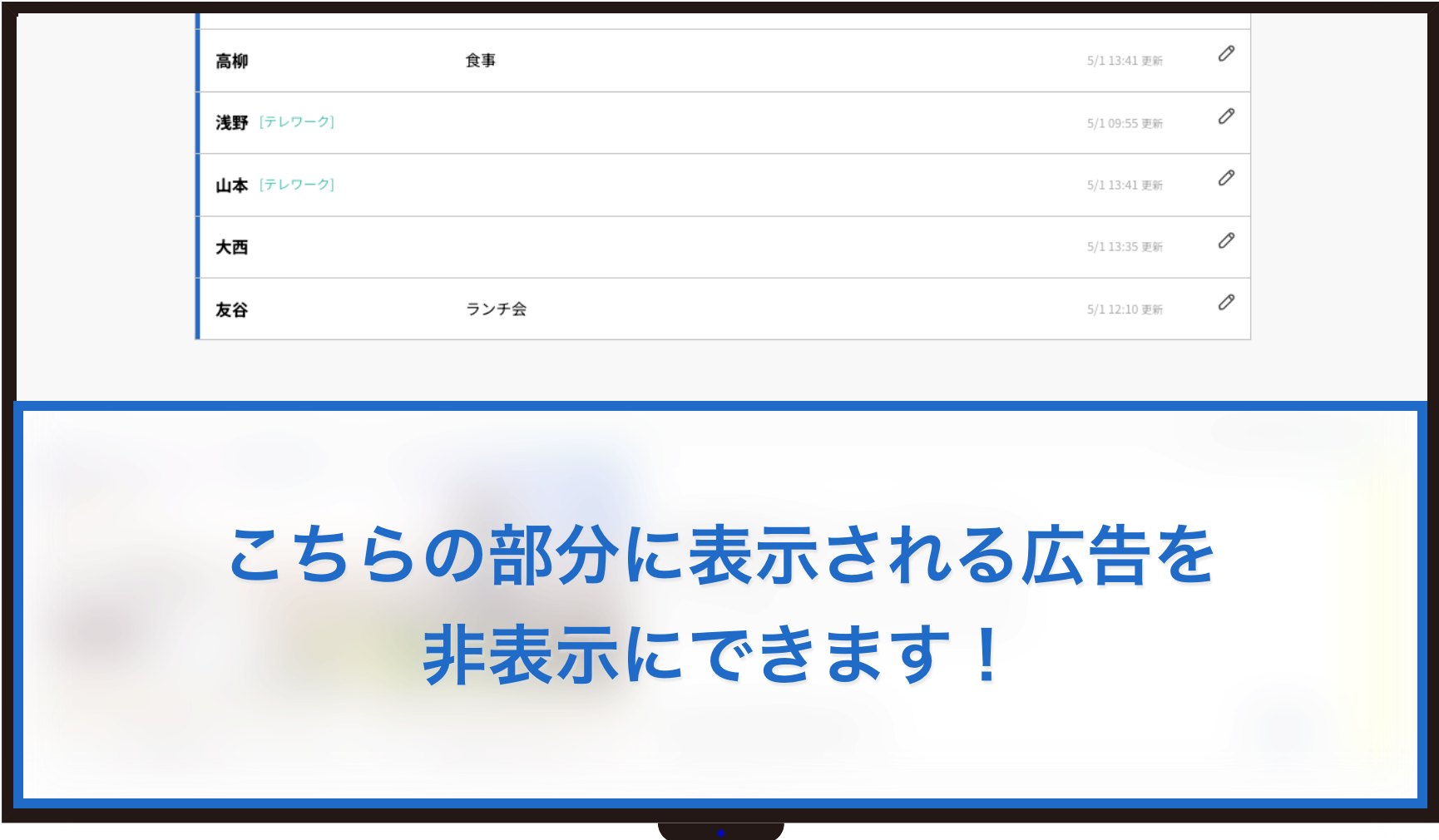Click the 食事 status text
Viewport: 1439px width, 840px height.
pyautogui.click(x=480, y=61)
